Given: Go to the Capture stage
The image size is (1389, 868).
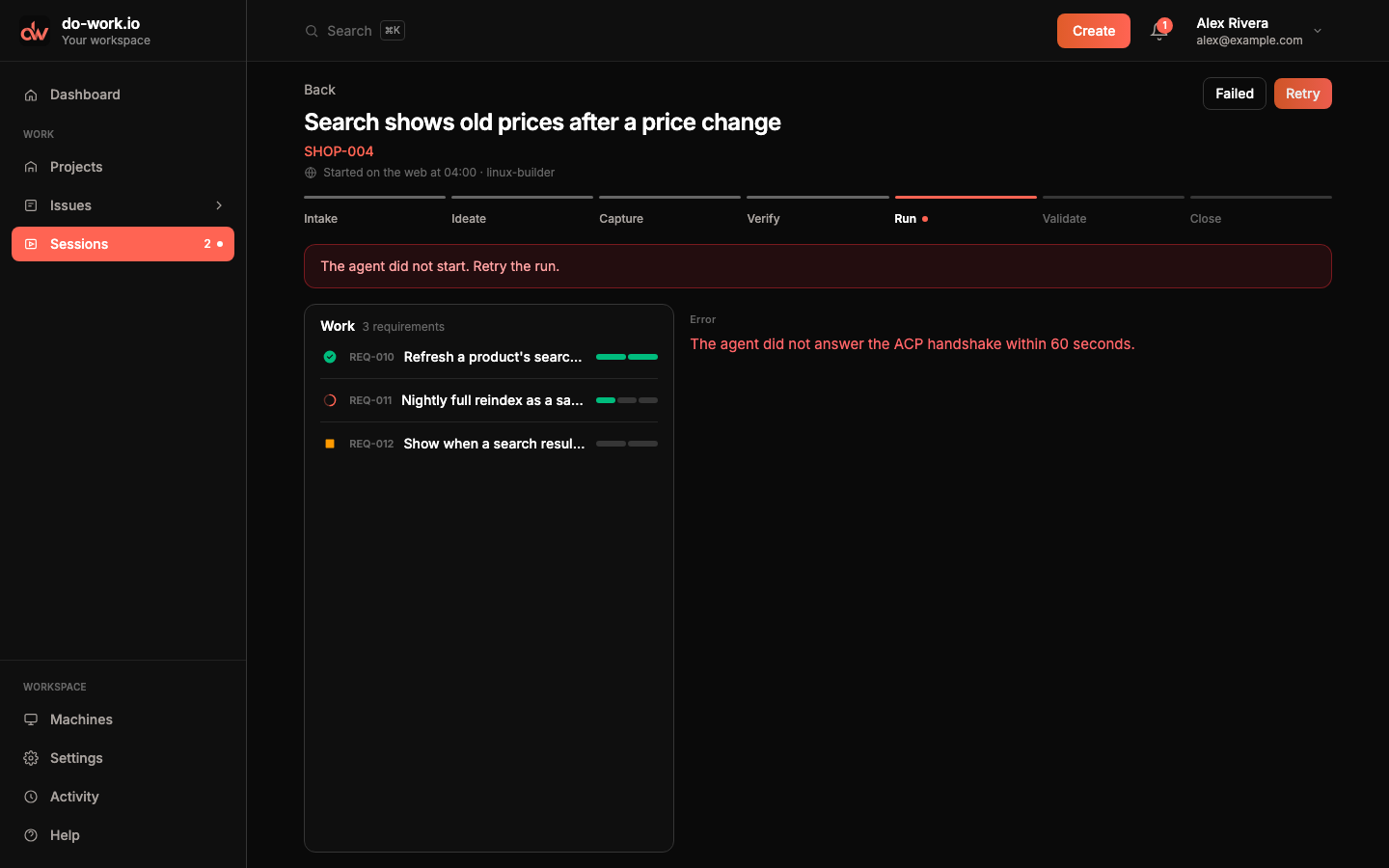Looking at the screenshot, I should coord(669,211).
